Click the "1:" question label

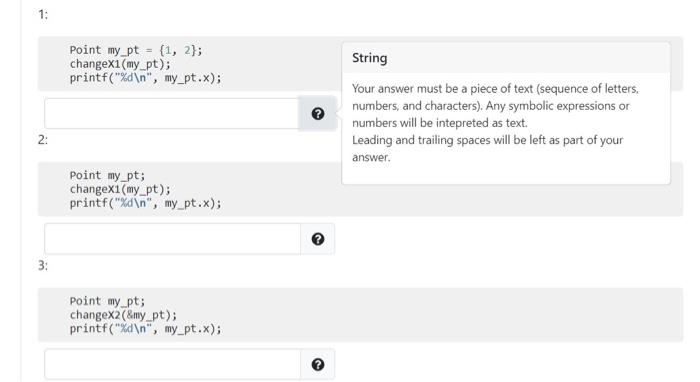(x=43, y=15)
